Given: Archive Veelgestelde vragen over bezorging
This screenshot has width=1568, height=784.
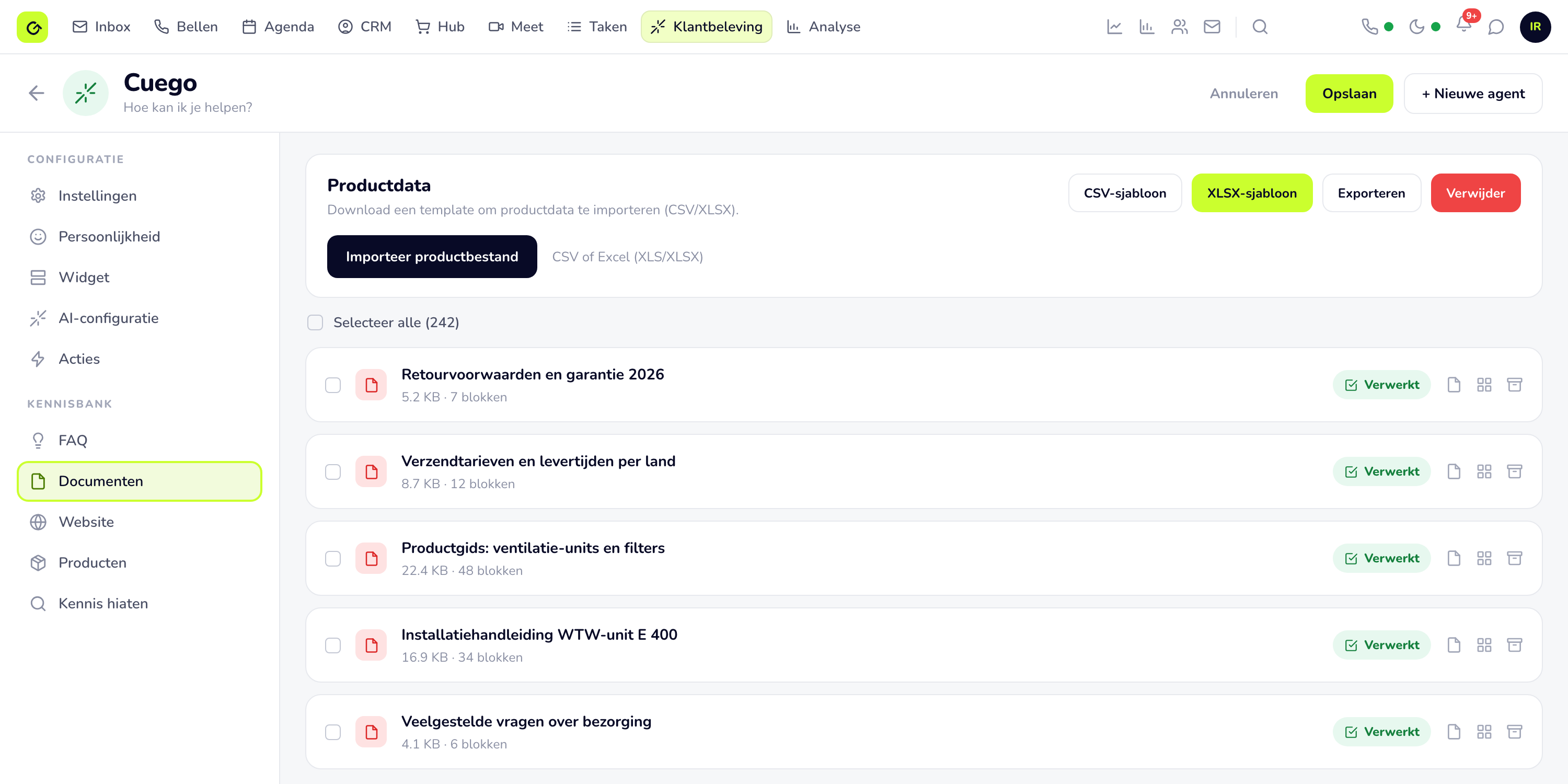Looking at the screenshot, I should [x=1515, y=732].
